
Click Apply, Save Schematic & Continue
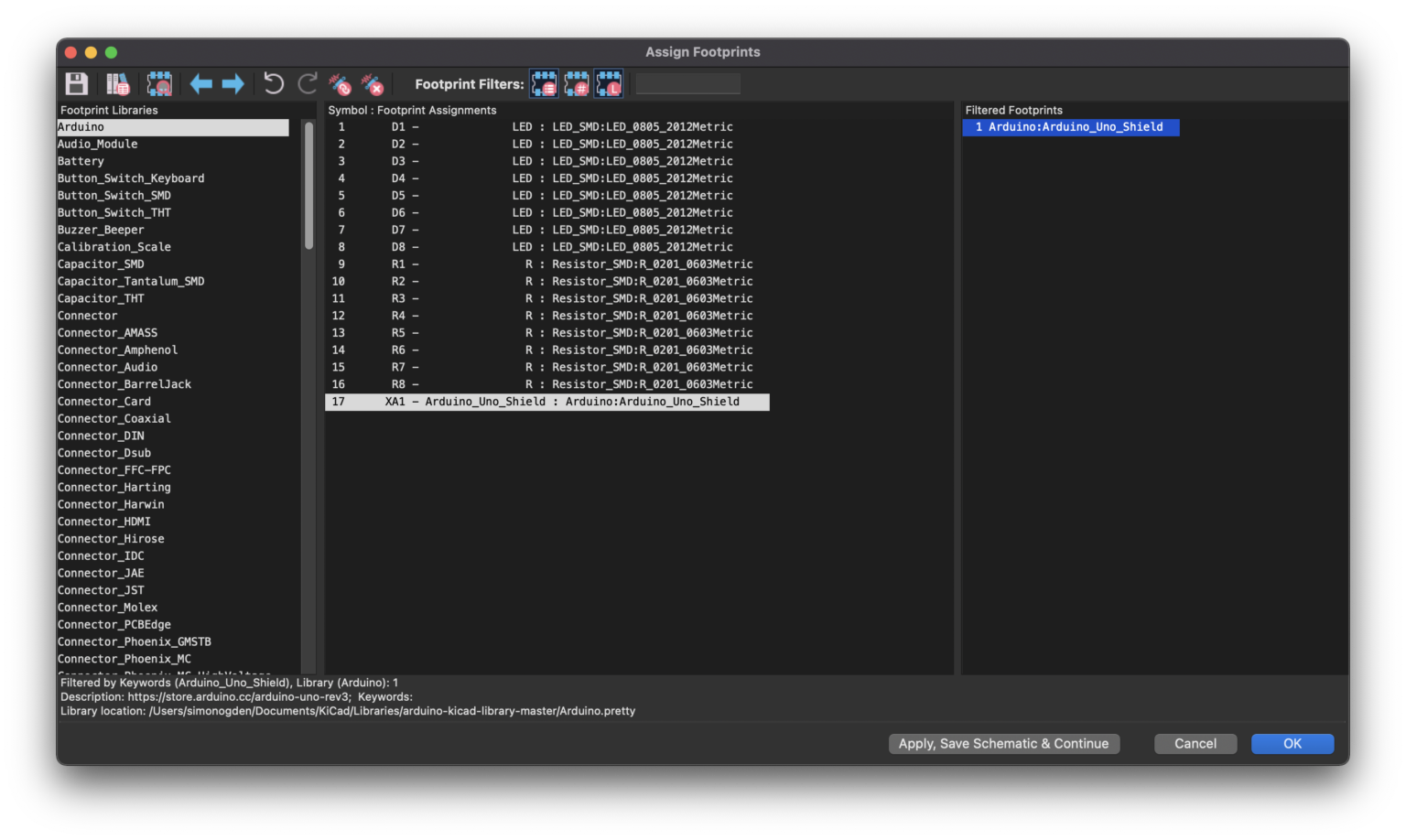coord(1003,744)
